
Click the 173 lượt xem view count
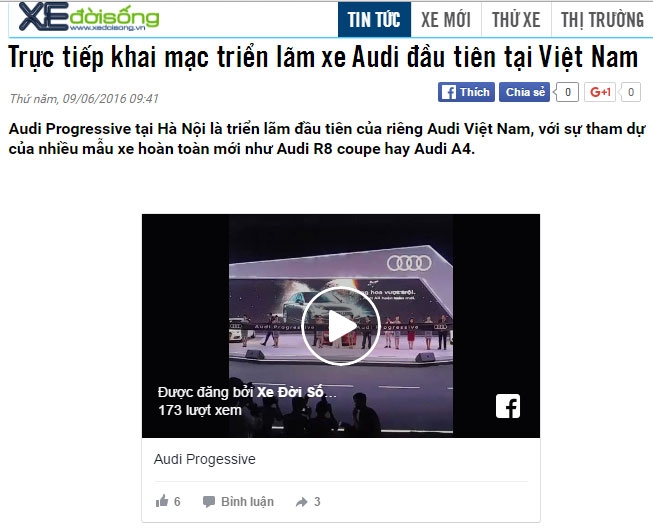coord(200,411)
